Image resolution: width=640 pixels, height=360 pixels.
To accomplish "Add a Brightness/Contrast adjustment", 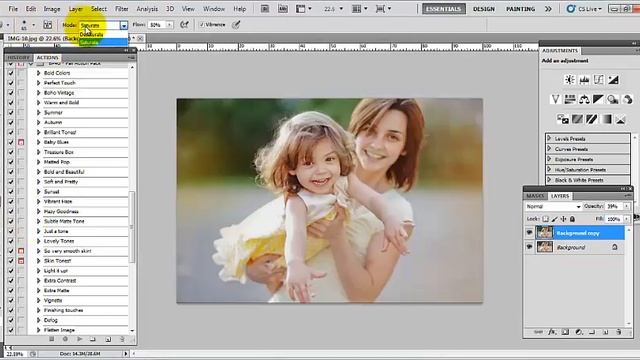I will (x=569, y=80).
